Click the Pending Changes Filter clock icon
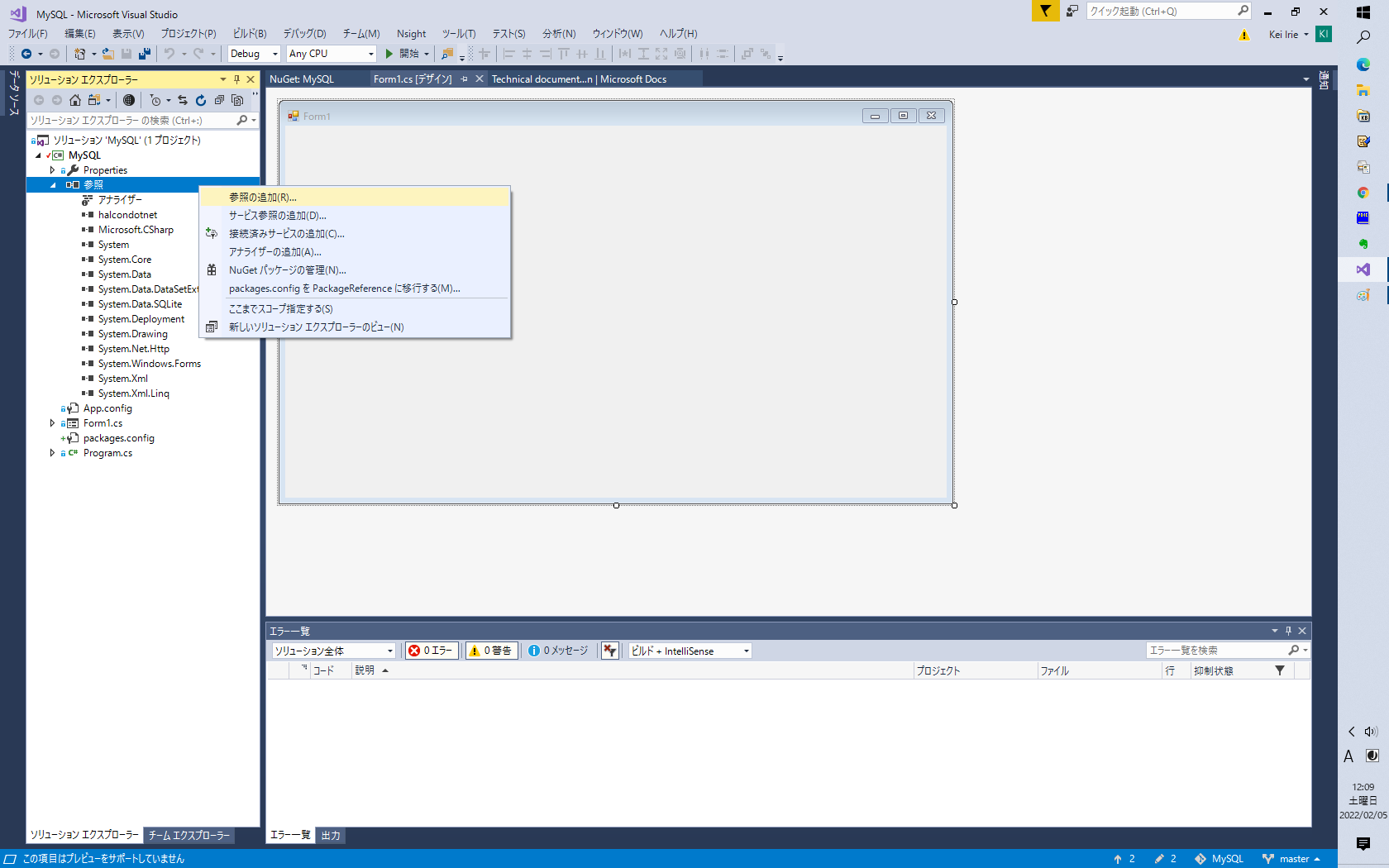 click(x=155, y=100)
